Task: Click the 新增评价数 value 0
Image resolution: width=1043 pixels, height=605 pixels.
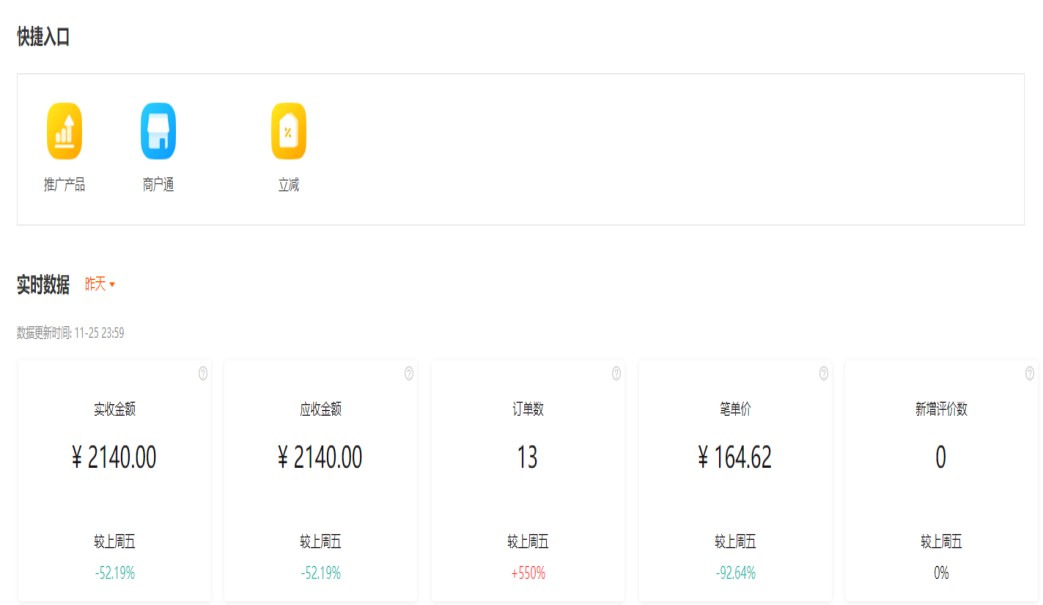Action: click(940, 458)
